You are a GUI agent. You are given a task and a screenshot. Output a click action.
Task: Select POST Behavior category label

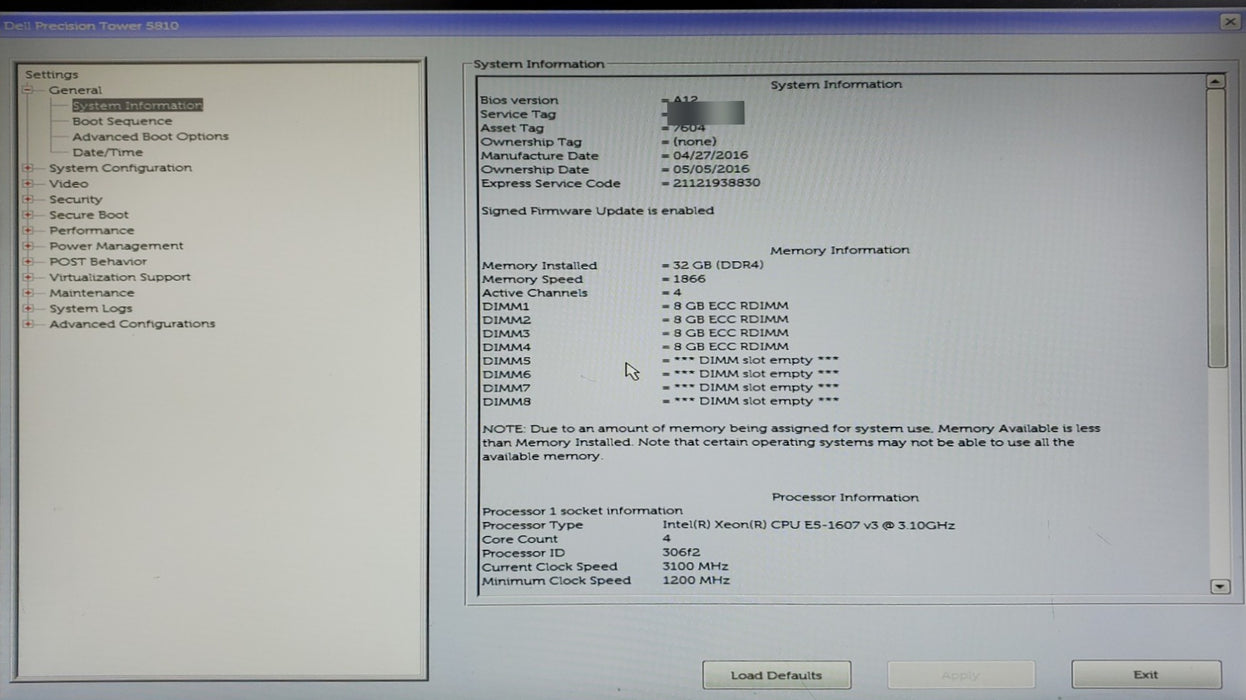(98, 262)
